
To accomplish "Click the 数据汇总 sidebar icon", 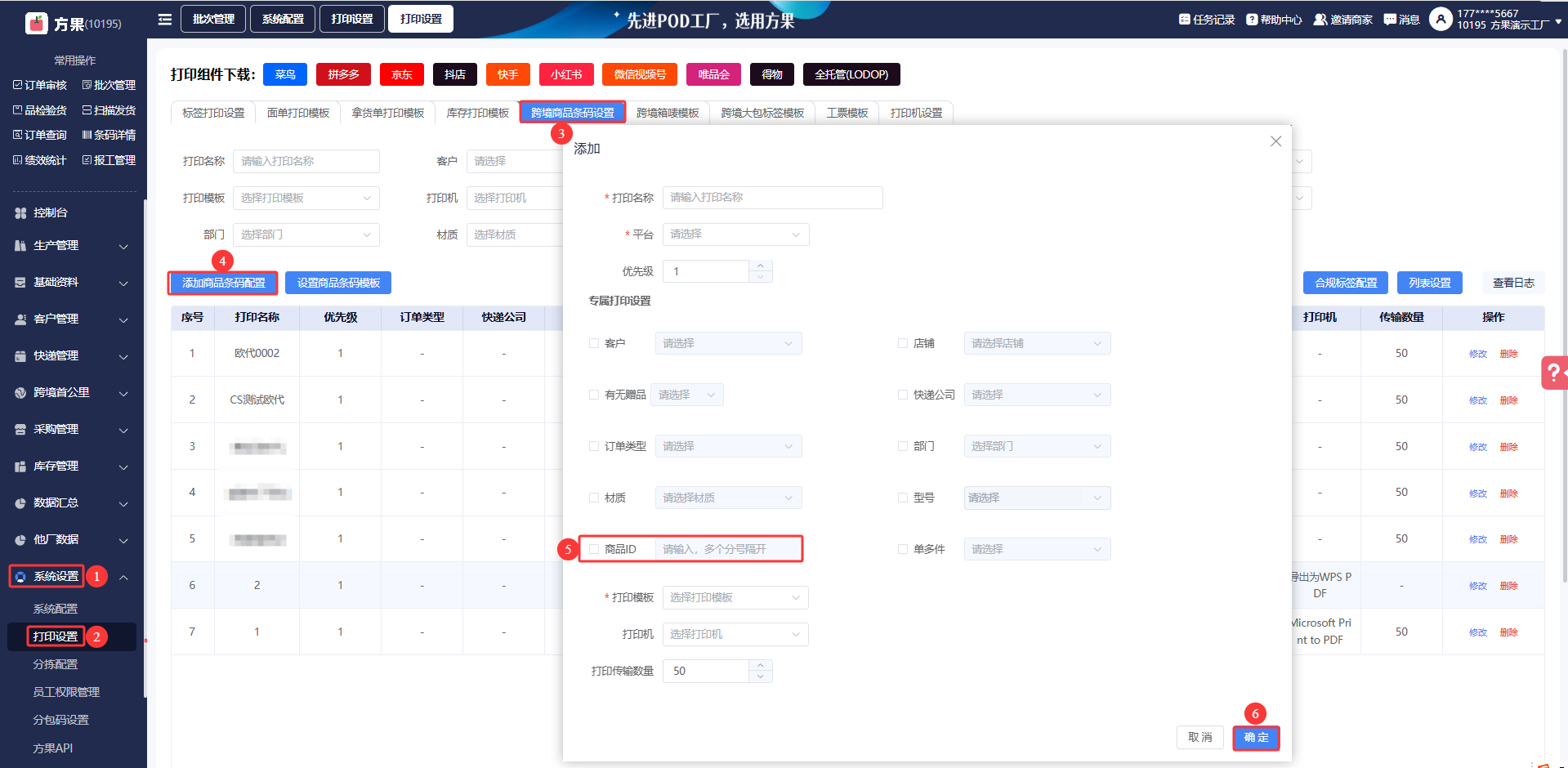I will 20,502.
